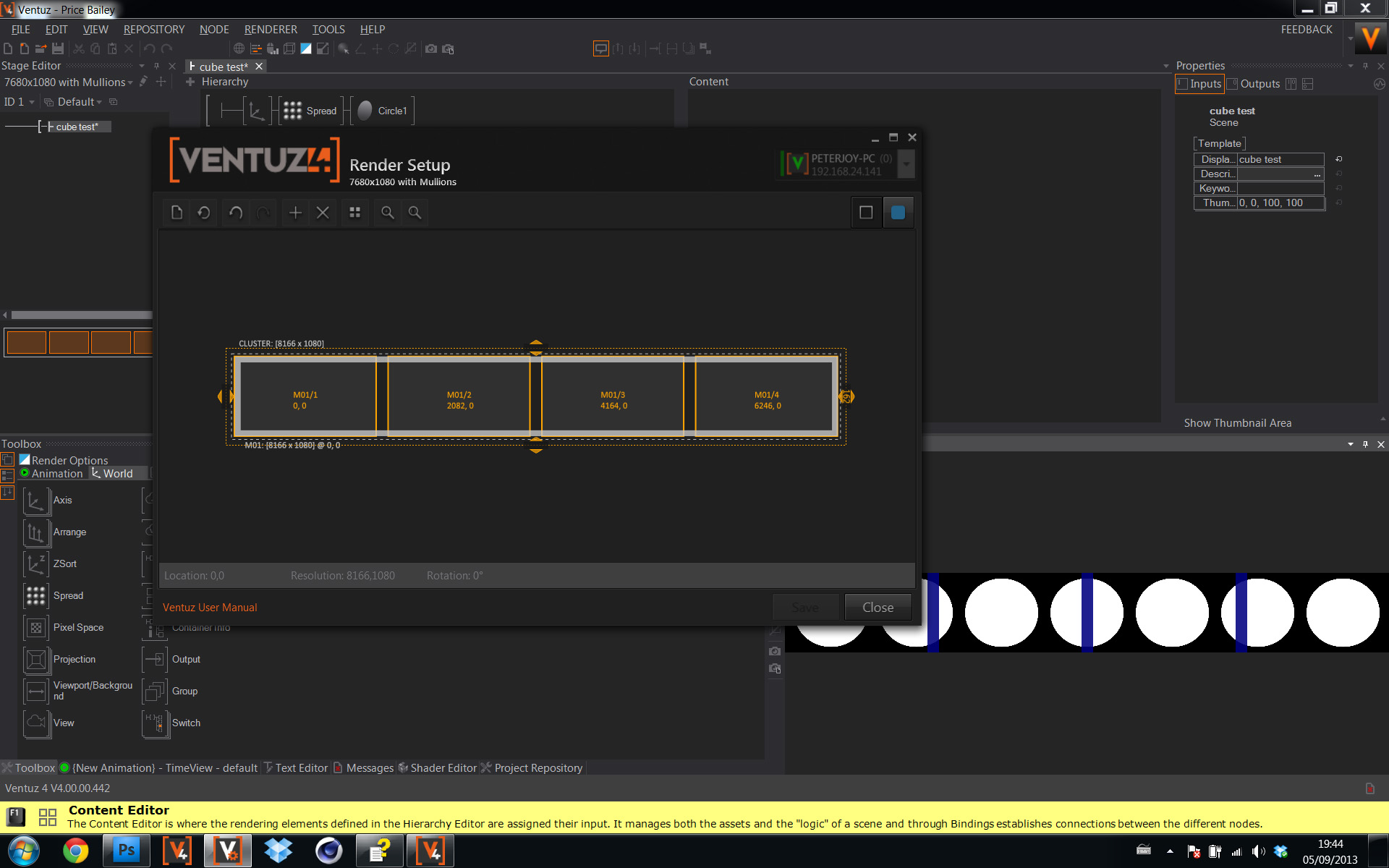Image resolution: width=1389 pixels, height=868 pixels.
Task: Click the Close button in Render Setup
Action: 878,608
